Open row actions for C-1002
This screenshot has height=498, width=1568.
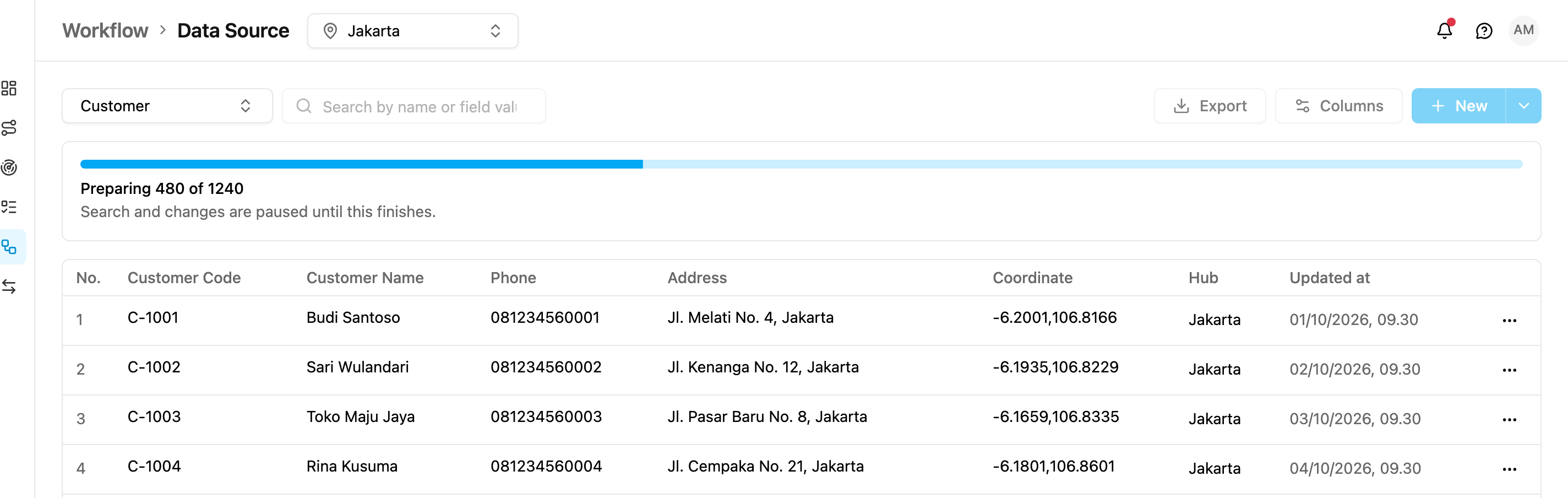coord(1509,370)
